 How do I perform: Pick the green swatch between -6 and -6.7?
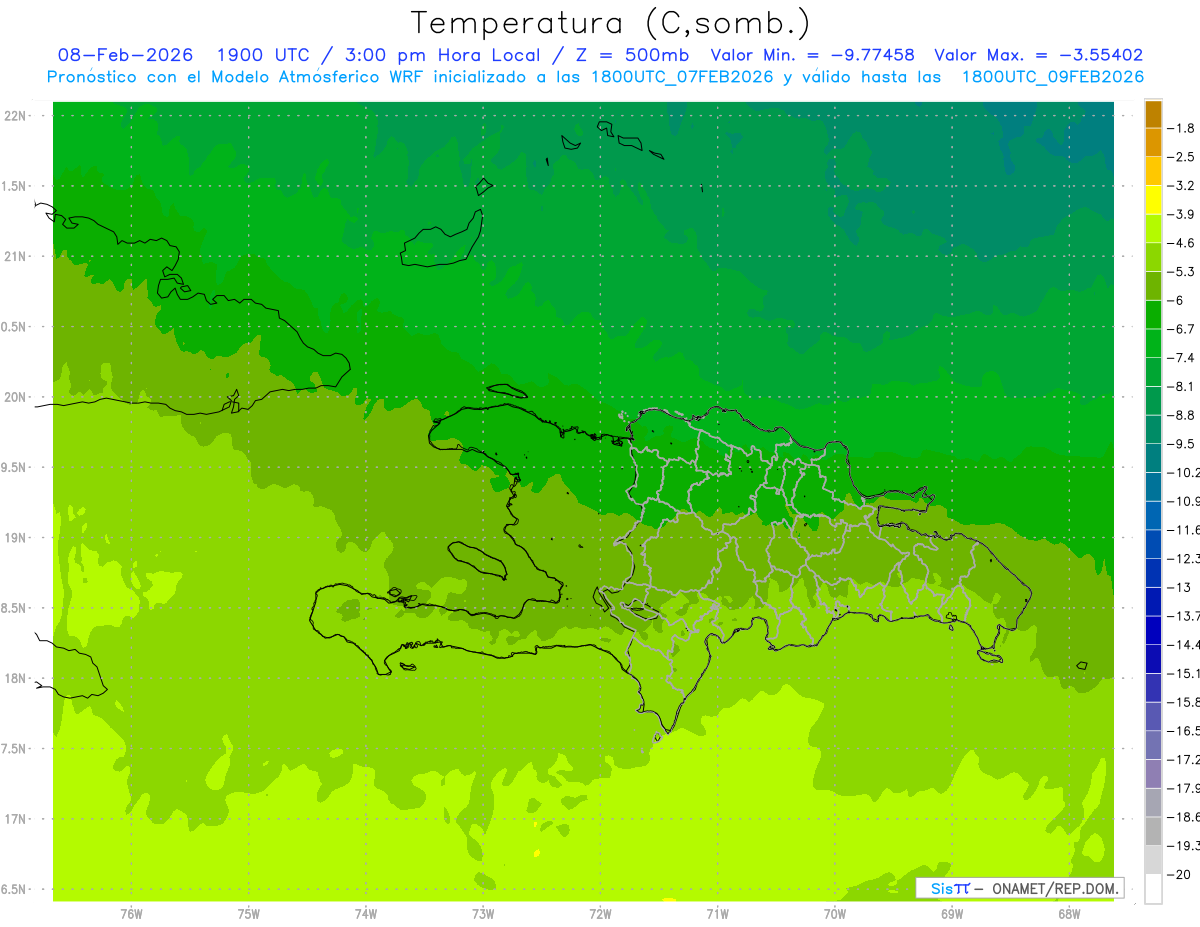click(x=1153, y=315)
